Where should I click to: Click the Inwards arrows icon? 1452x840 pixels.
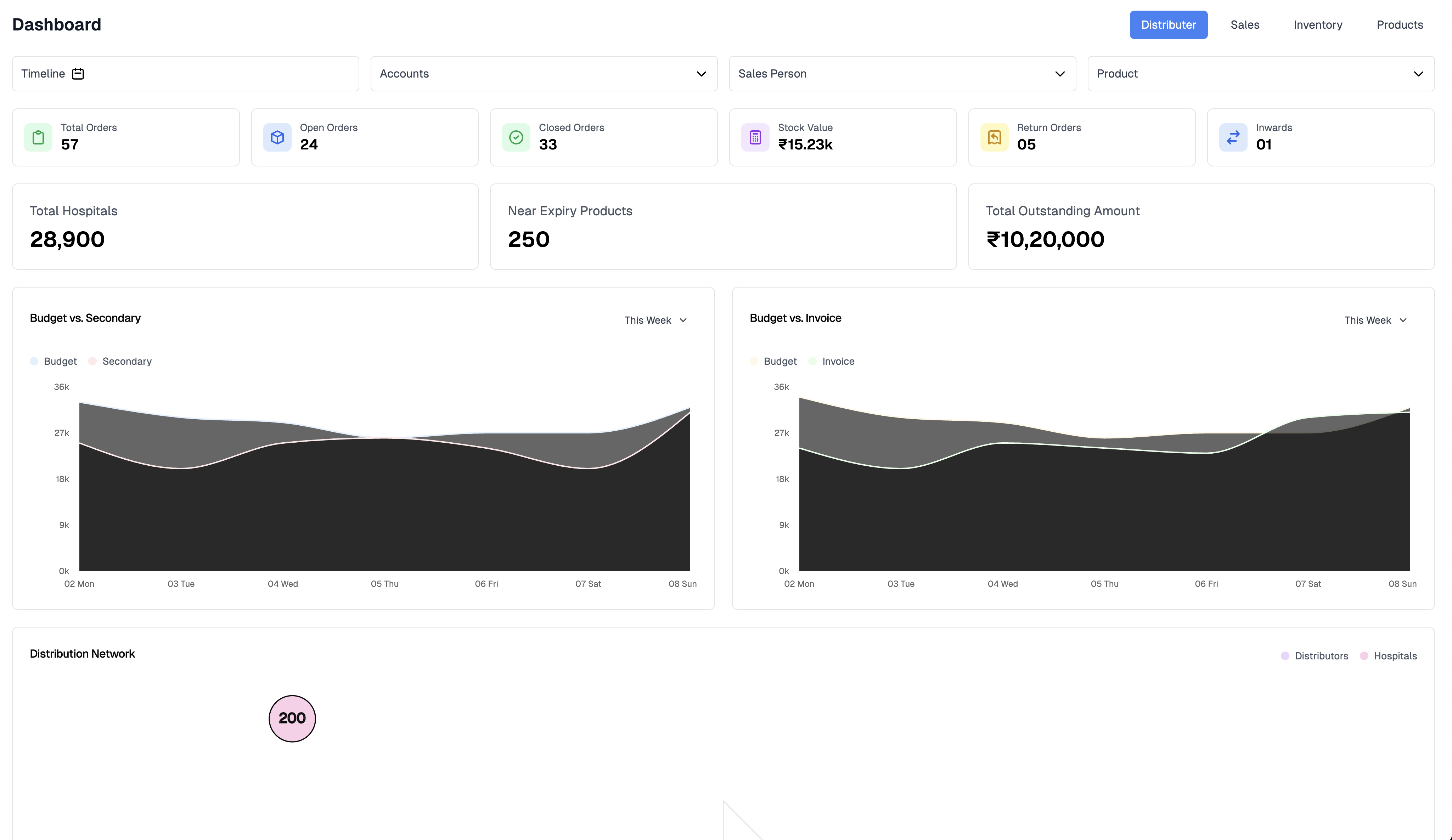click(1233, 138)
